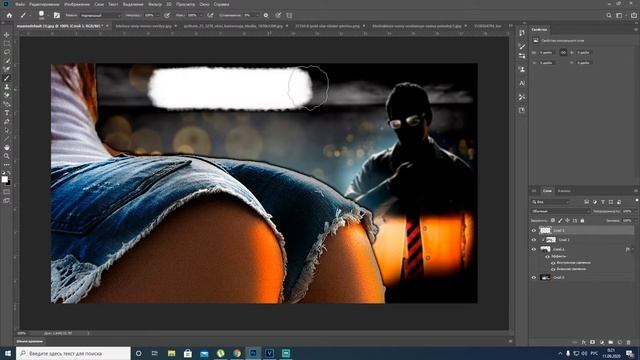Click the layer fill value field
Image resolution: width=640 pixels, height=360 pixels.
(627, 220)
